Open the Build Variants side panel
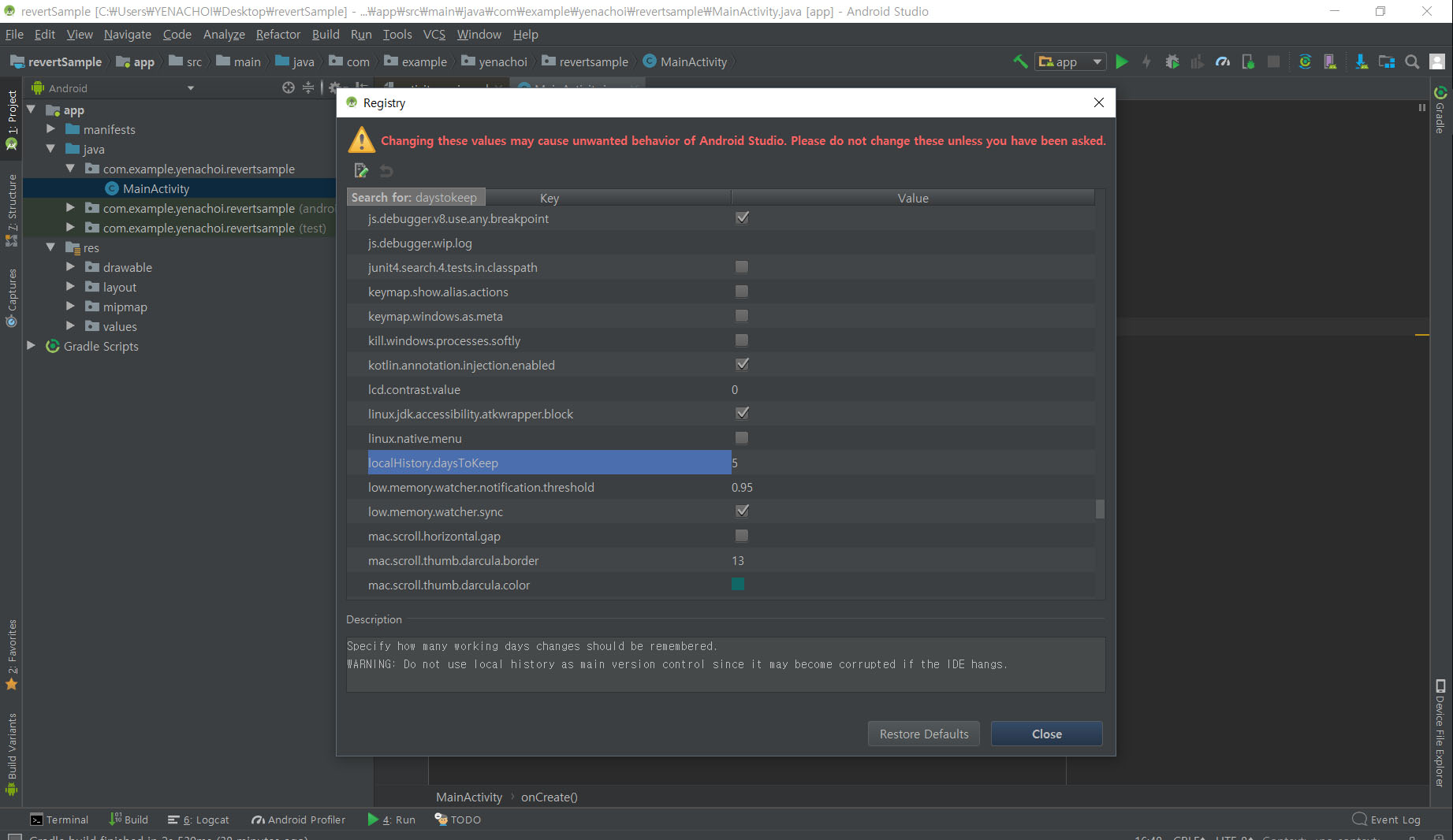Image resolution: width=1453 pixels, height=840 pixels. click(x=12, y=755)
